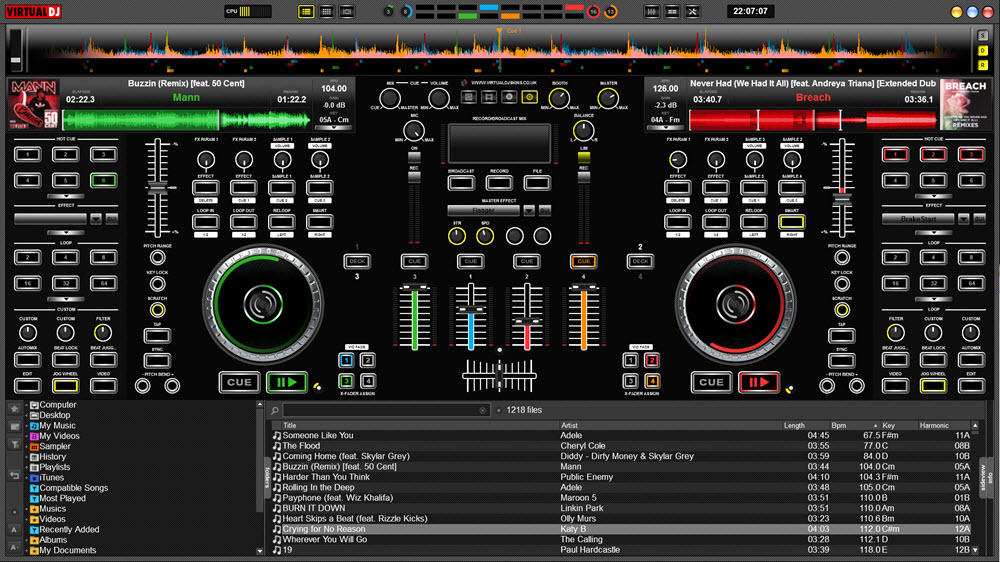Click the crossfader in center
The width and height of the screenshot is (1000, 562).
coord(499,375)
